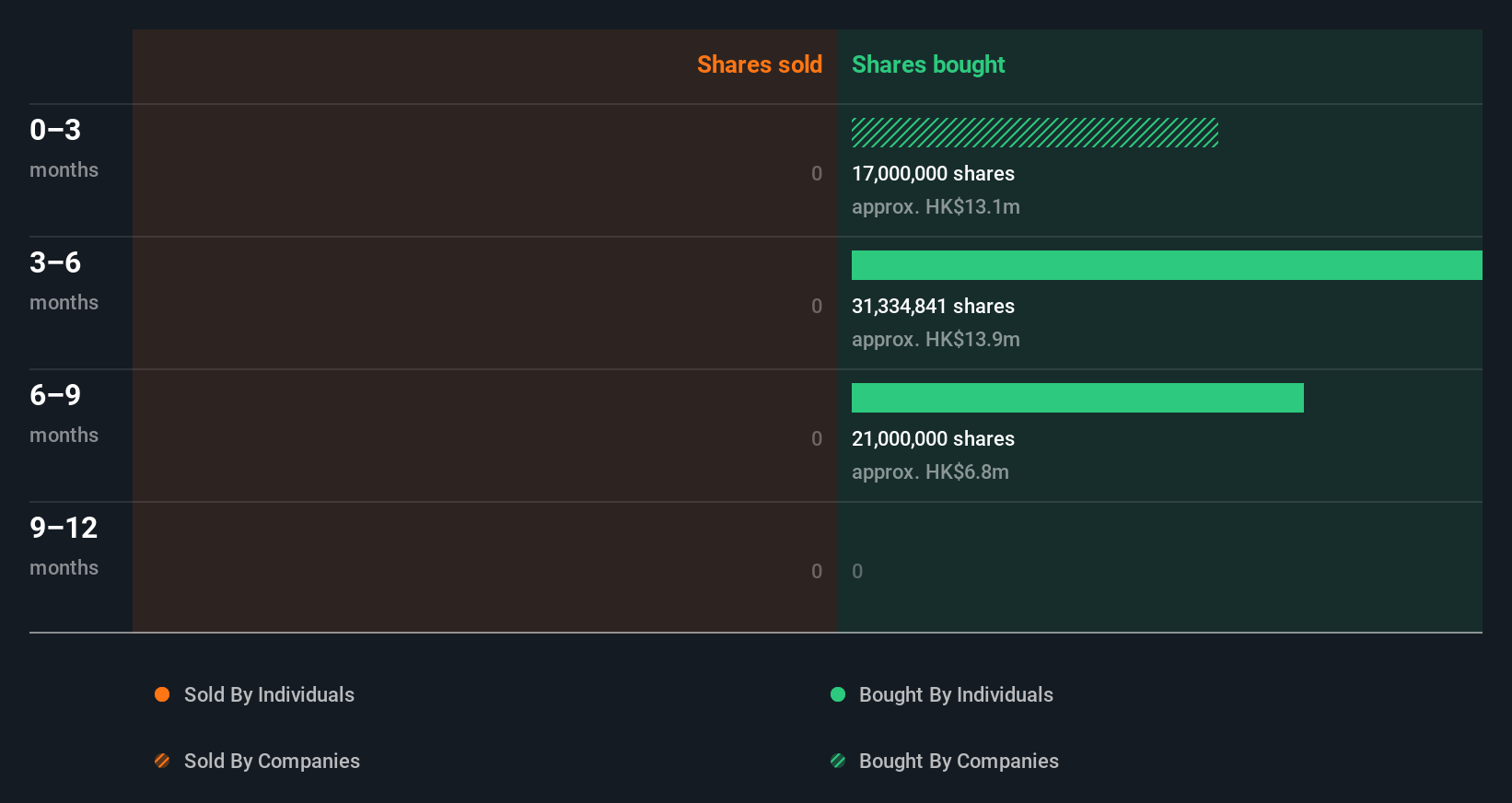Viewport: 1512px width, 803px height.
Task: Select the approx. HK$13.9m text
Action: 936,339
